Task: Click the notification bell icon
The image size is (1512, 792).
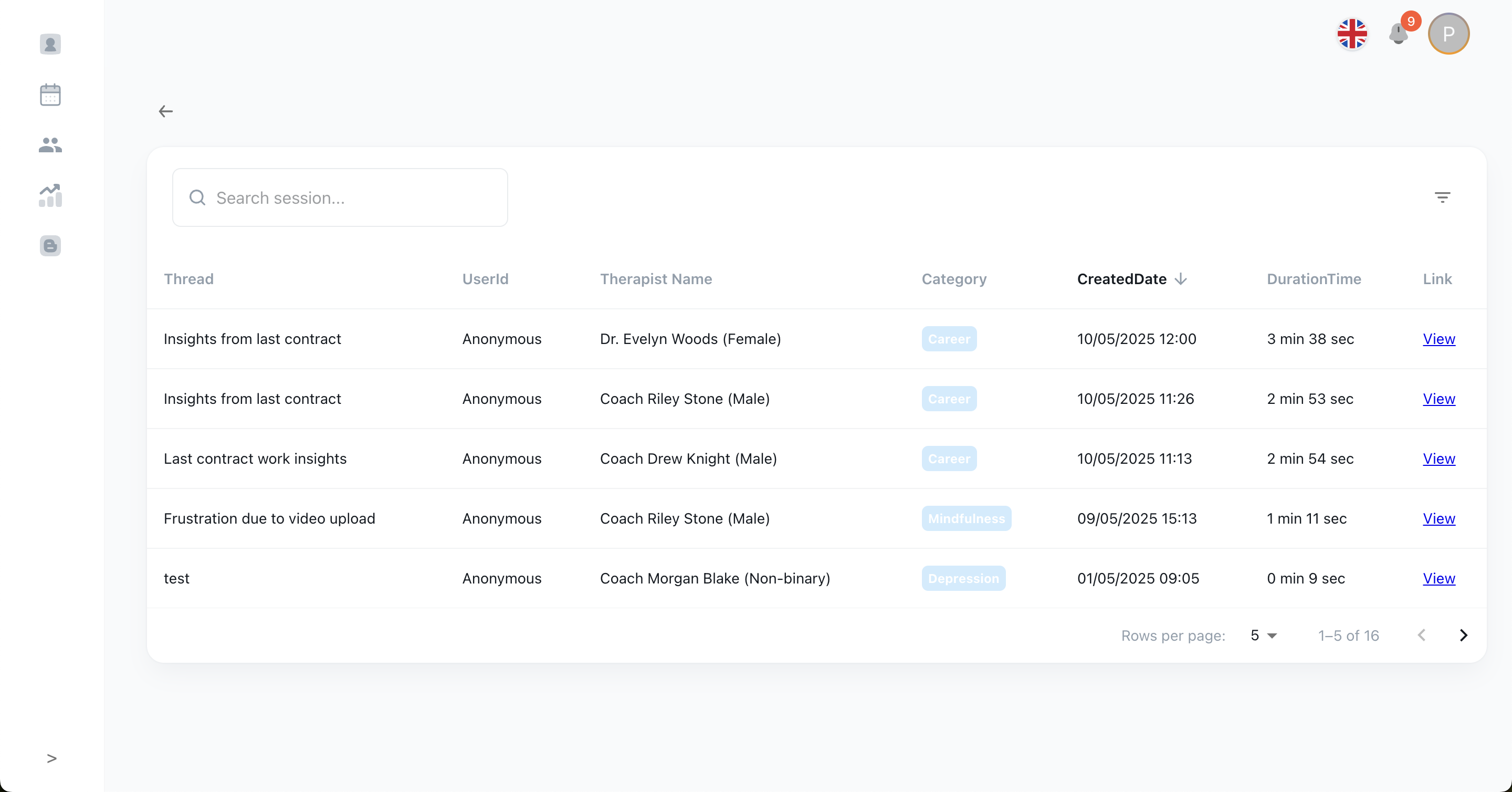Action: click(x=1398, y=34)
